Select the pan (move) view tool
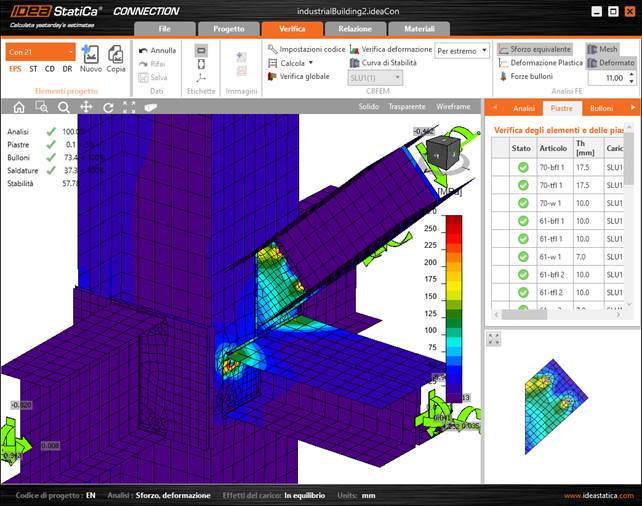This screenshot has width=642, height=506. 86,107
